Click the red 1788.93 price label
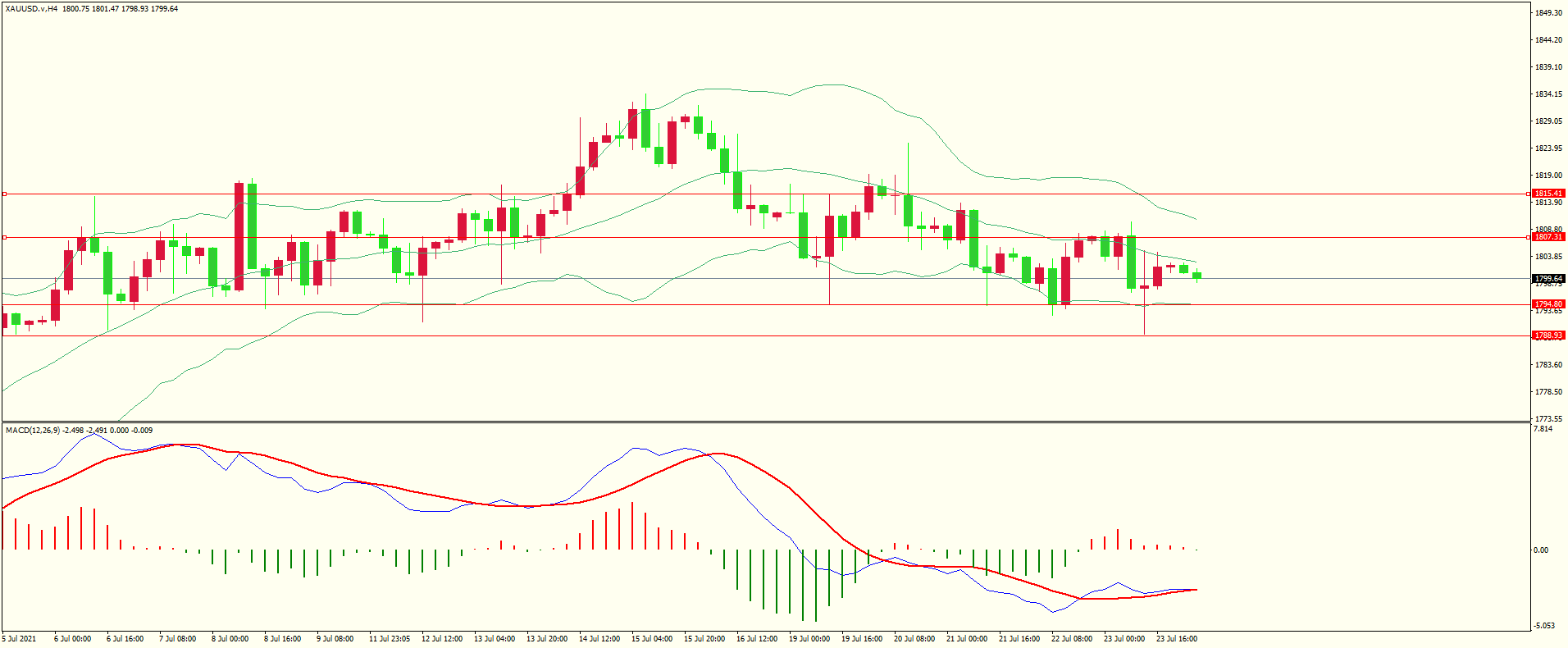 coord(1548,335)
